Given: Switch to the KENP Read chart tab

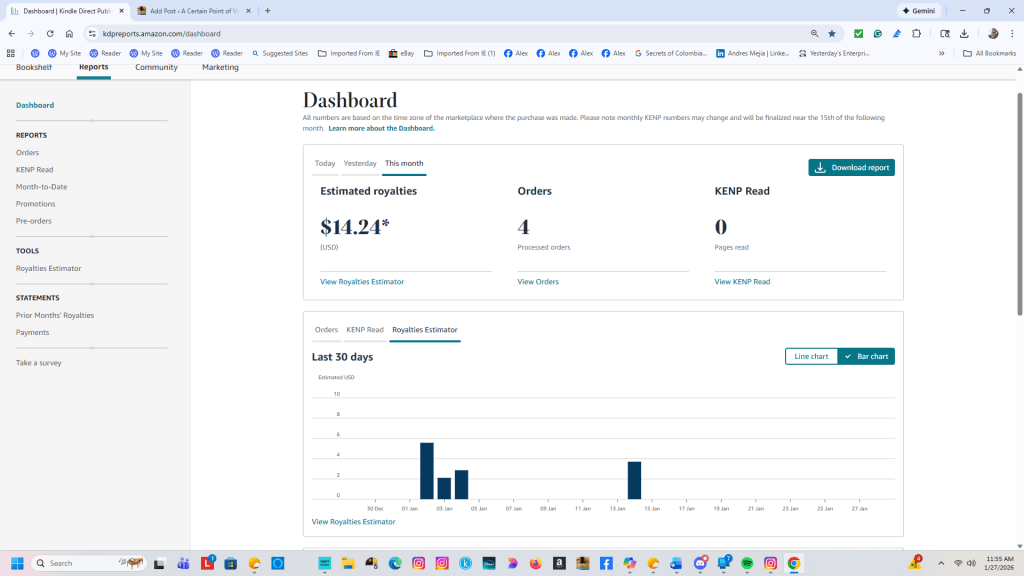Looking at the screenshot, I should click(x=365, y=329).
